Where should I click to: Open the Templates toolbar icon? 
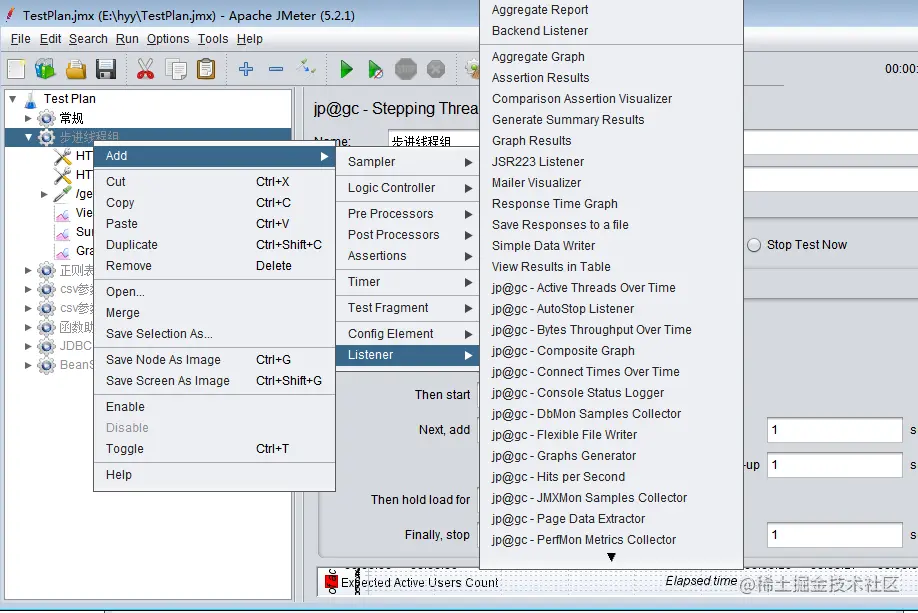pyautogui.click(x=45, y=69)
